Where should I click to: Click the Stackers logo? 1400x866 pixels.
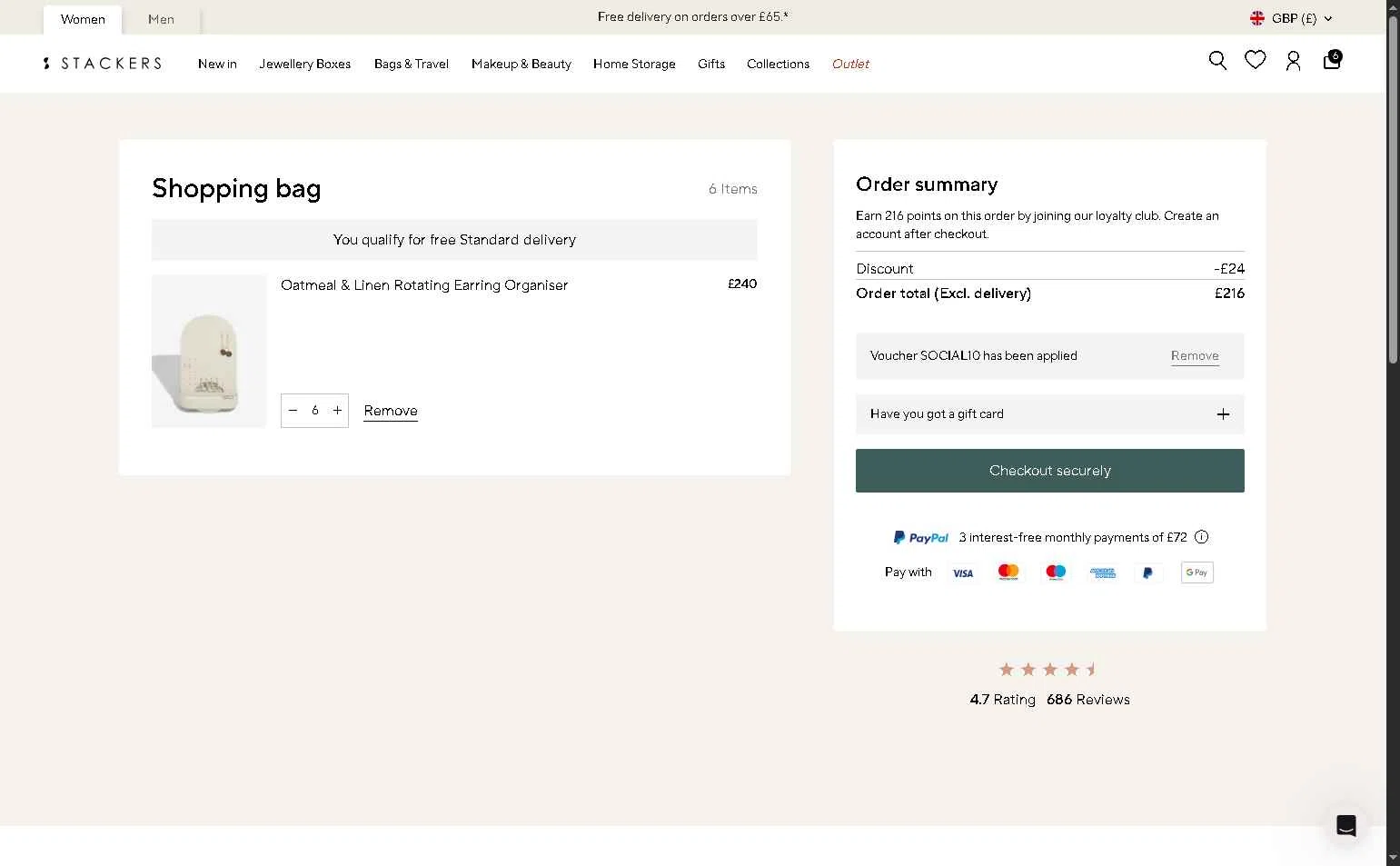pyautogui.click(x=103, y=64)
